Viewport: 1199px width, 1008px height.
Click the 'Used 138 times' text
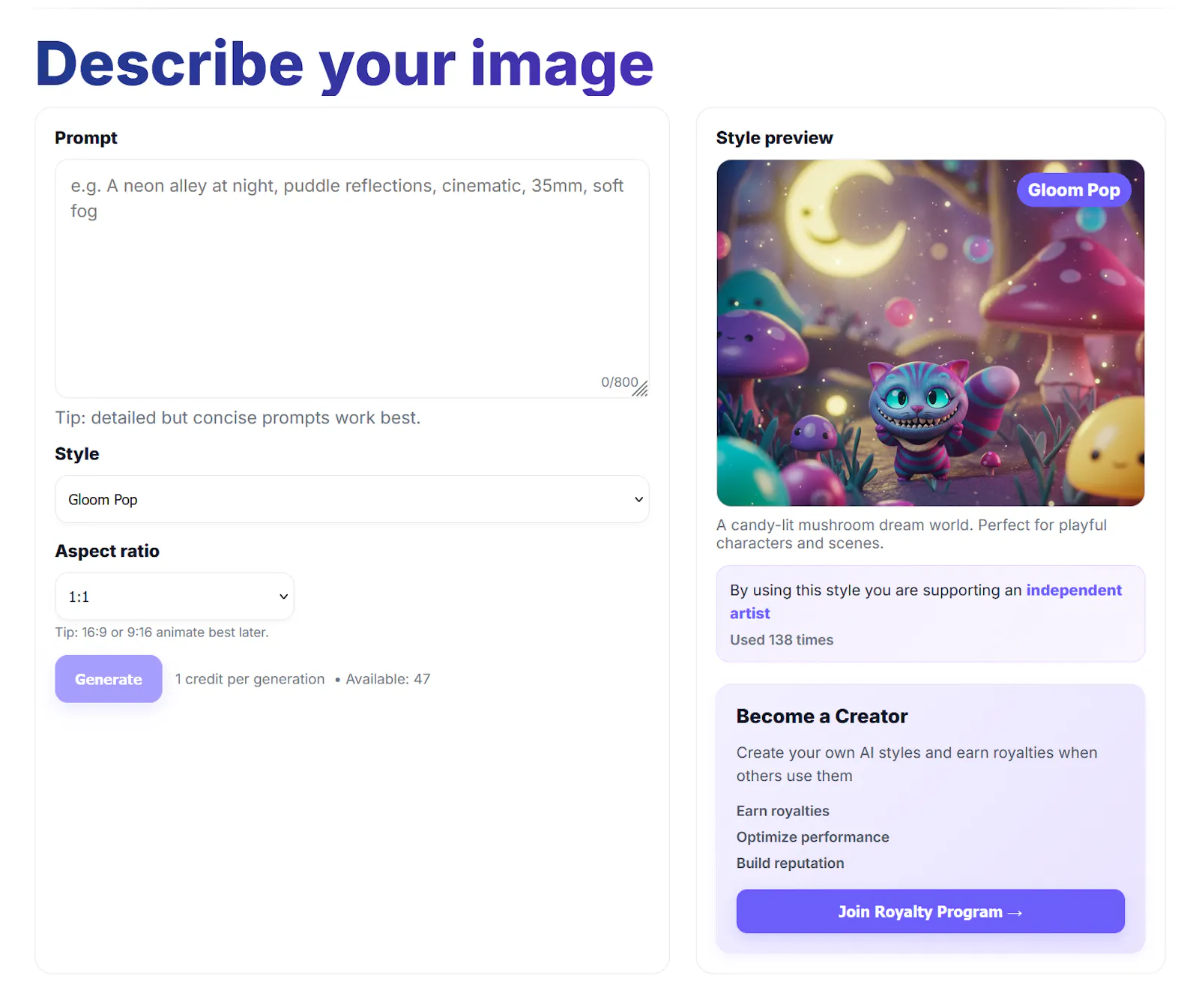pos(782,640)
